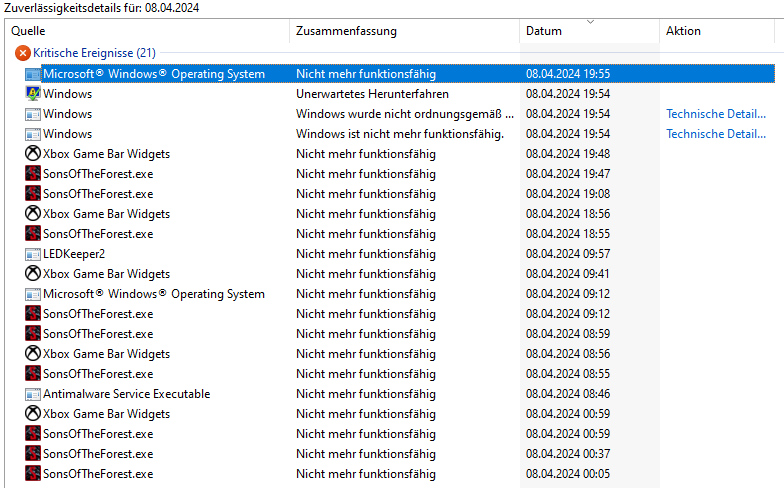This screenshot has width=784, height=488.
Task: Click icon of Windows ist nicht mehr funktionsfähig row
Action: point(33,134)
